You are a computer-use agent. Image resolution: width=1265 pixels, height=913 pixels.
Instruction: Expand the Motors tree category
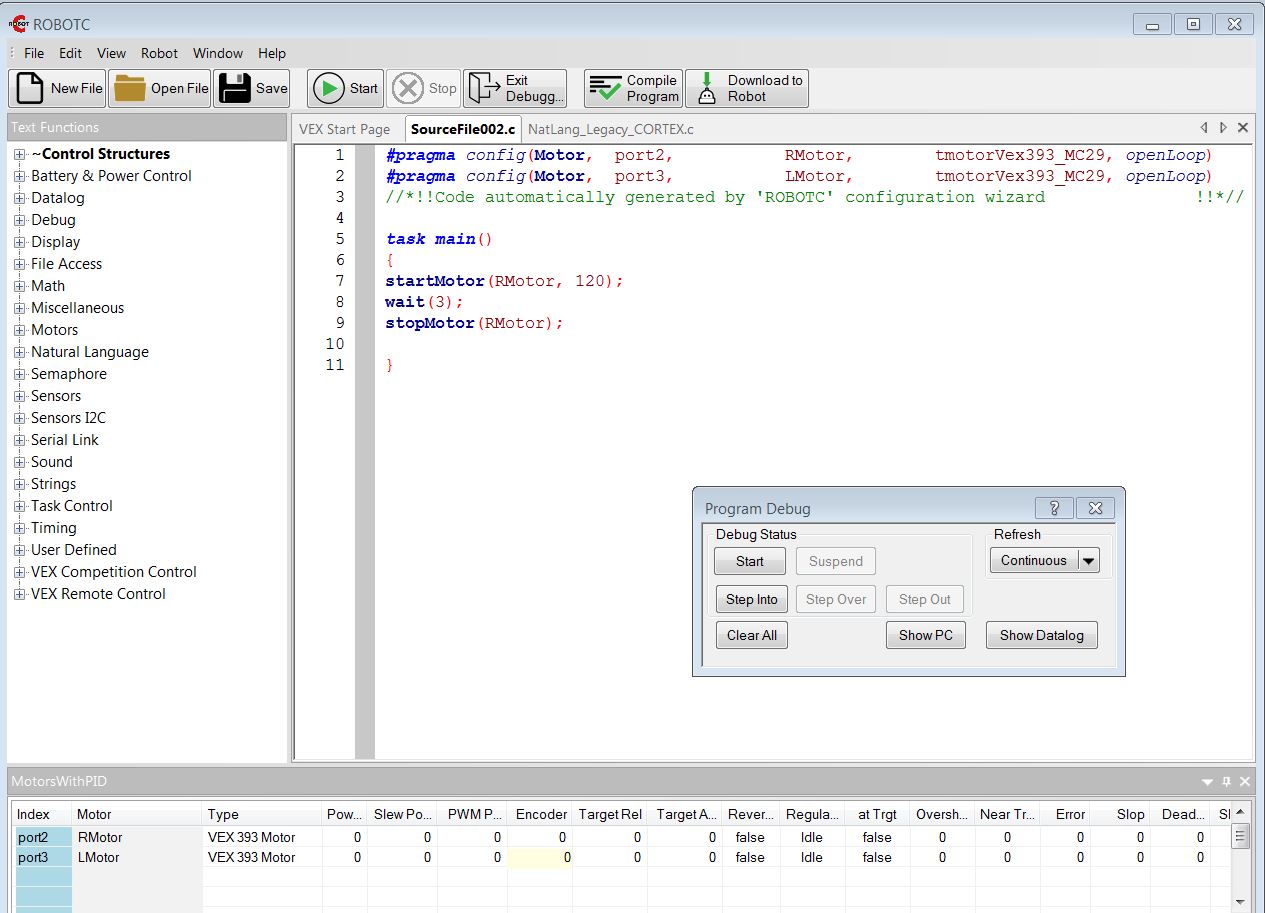19,330
